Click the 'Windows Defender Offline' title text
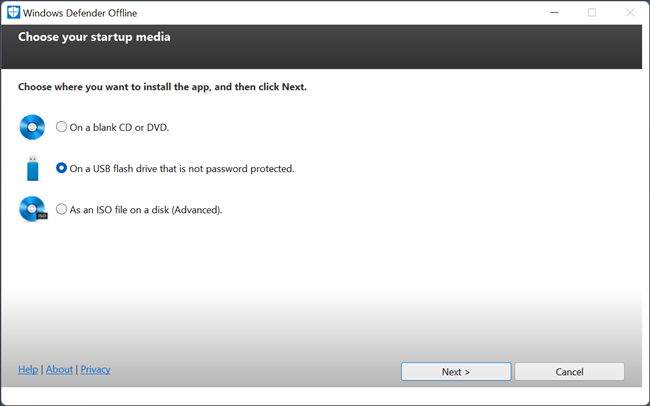This screenshot has width=650, height=406. 80,13
